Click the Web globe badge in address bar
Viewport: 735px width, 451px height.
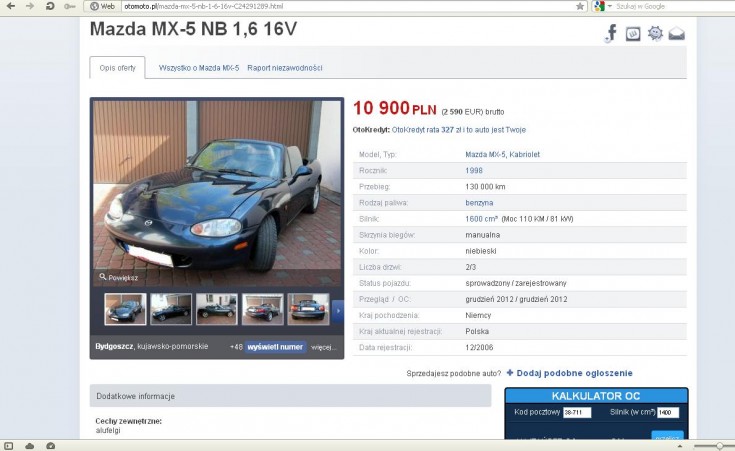pos(102,6)
